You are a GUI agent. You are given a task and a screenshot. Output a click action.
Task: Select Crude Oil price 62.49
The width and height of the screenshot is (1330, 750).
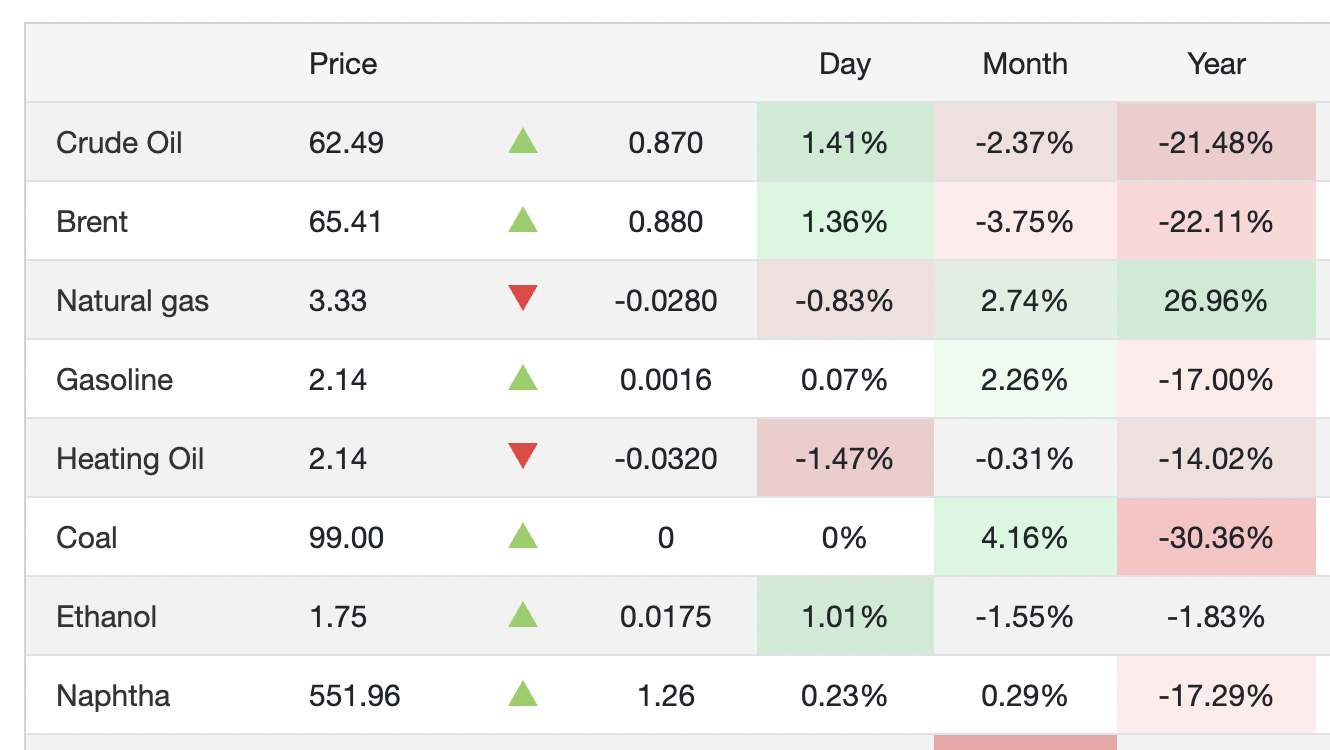346,143
